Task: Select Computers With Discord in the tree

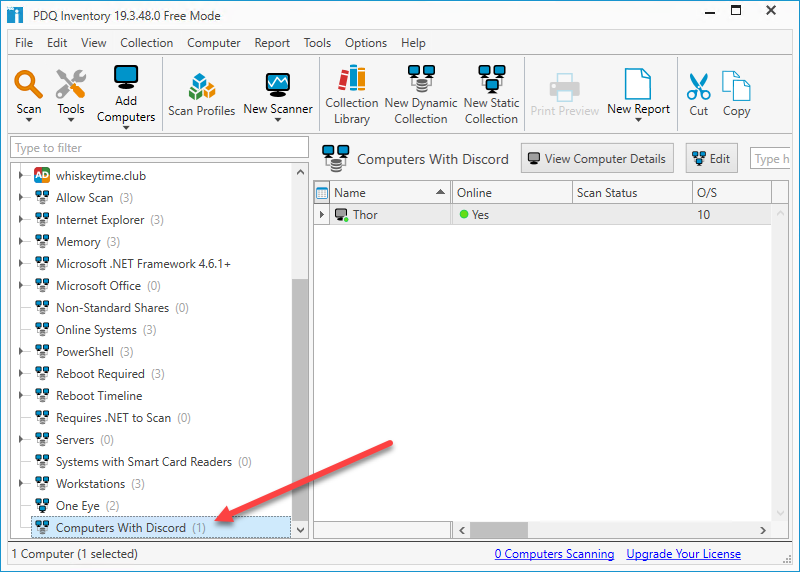Action: 161,527
